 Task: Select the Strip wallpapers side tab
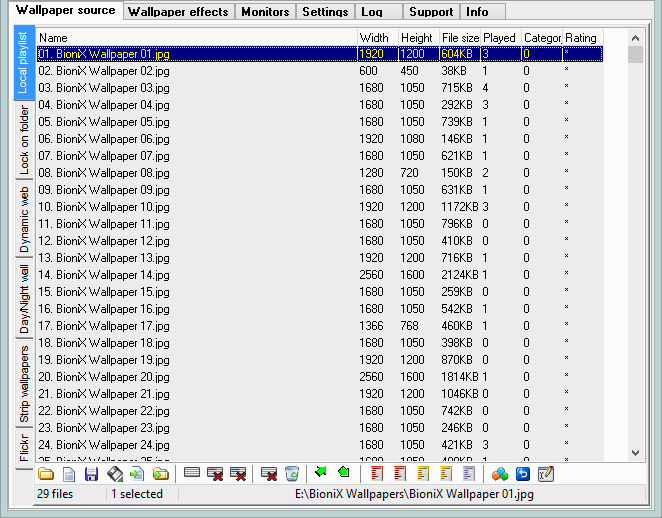point(24,384)
